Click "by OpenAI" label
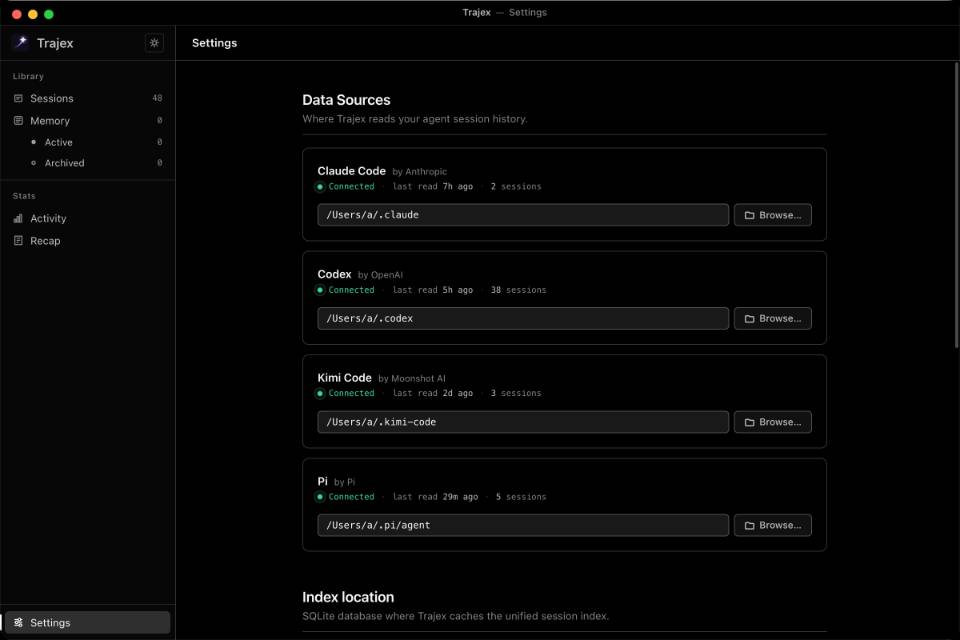The image size is (960, 640). pyautogui.click(x=380, y=275)
